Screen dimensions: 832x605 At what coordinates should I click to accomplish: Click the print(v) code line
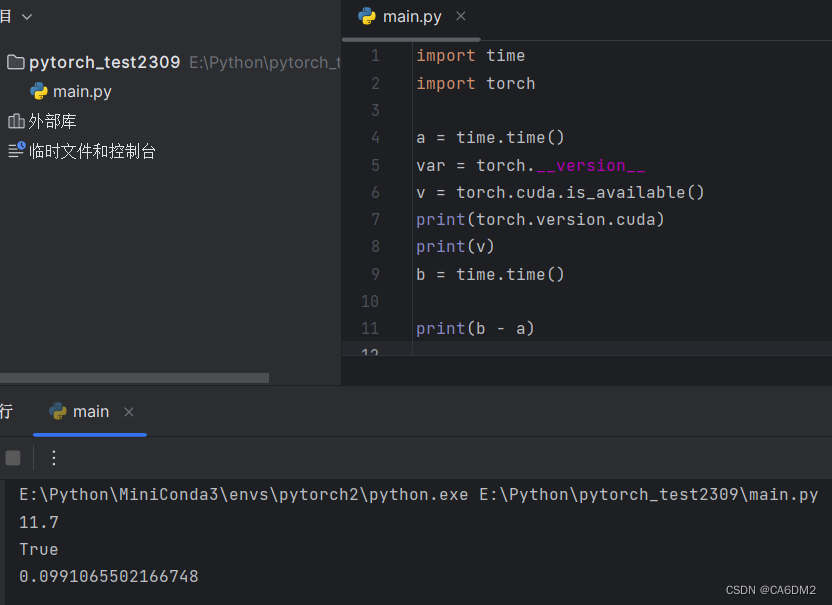(455, 247)
